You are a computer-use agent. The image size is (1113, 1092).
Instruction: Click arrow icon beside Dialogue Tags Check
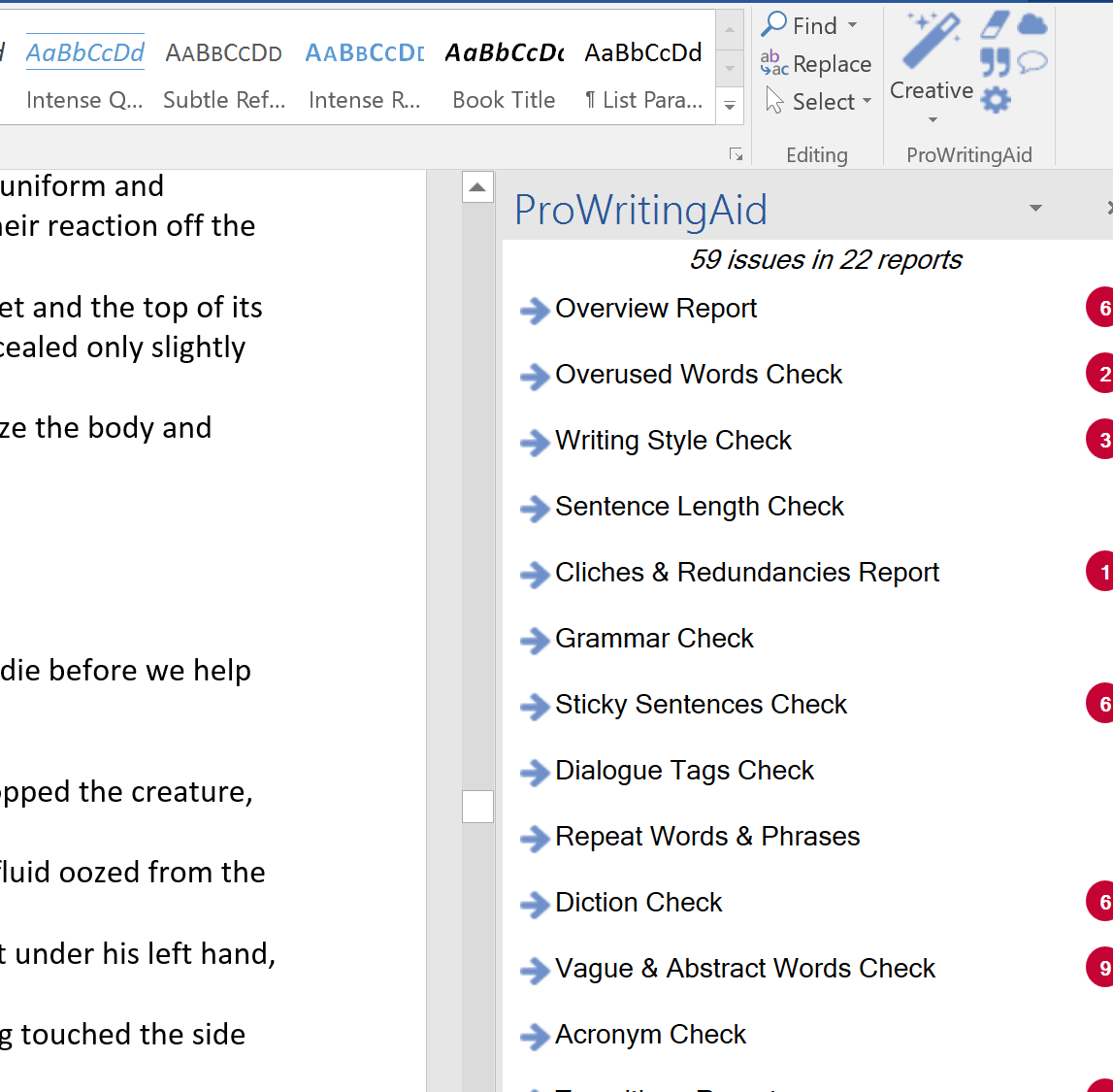point(535,773)
